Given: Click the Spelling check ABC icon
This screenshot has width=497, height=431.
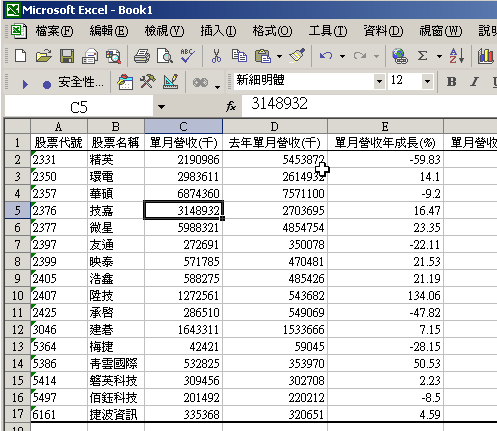Looking at the screenshot, I should pyautogui.click(x=187, y=56).
